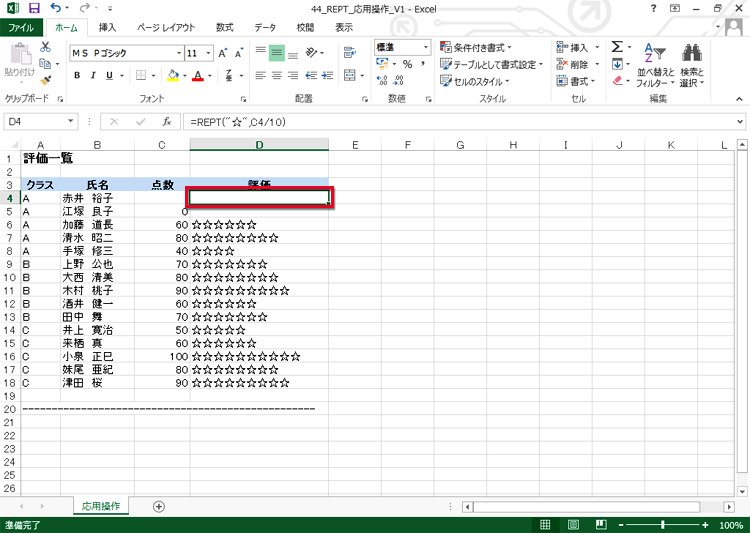Toggle middle vertical alignment
Image resolution: width=750 pixels, height=533 pixels.
277,53
